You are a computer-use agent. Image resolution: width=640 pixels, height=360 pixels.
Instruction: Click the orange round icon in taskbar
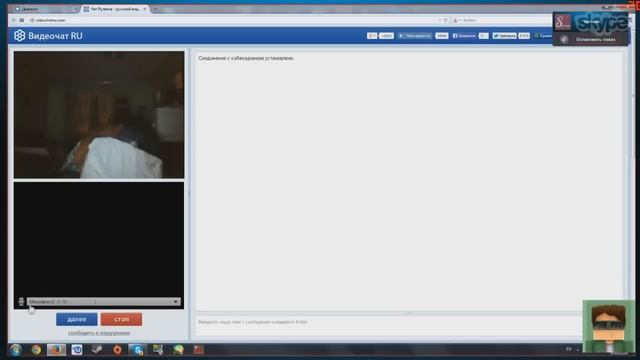pos(117,350)
